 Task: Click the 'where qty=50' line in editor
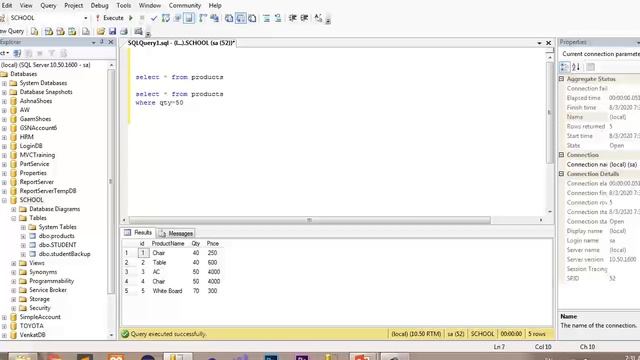coord(159,103)
